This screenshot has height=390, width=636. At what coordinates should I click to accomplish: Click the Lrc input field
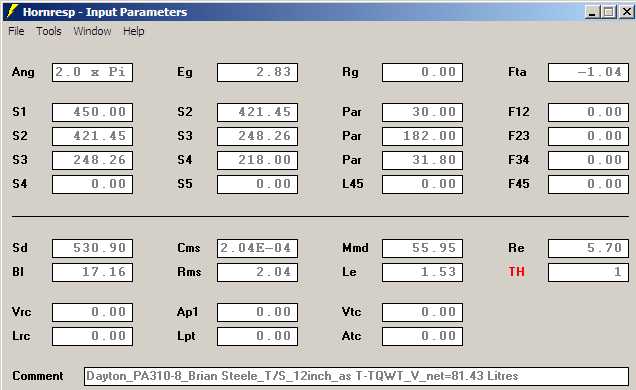pyautogui.click(x=92, y=336)
